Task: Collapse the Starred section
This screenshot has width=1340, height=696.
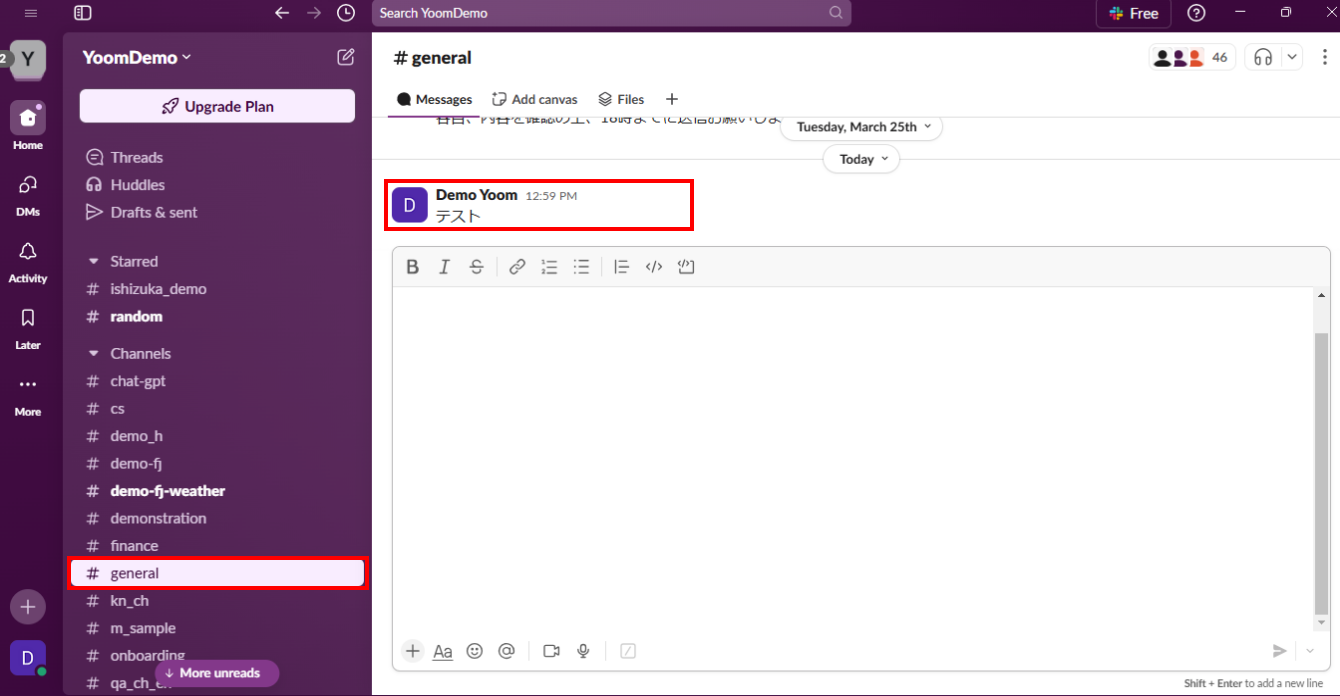Action: pyautogui.click(x=94, y=261)
